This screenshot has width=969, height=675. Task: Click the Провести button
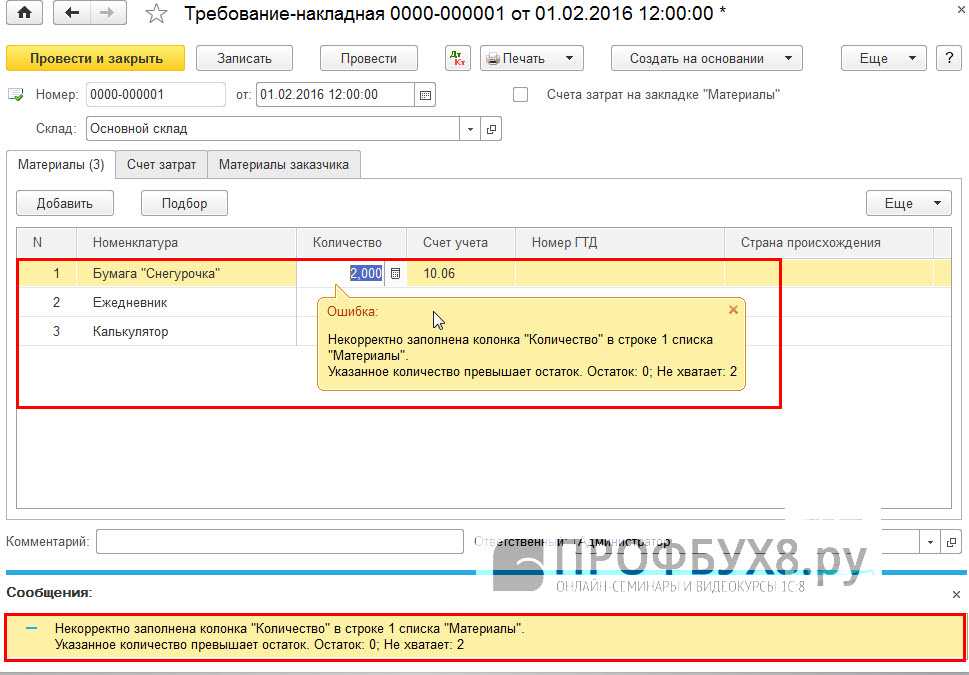pos(369,59)
